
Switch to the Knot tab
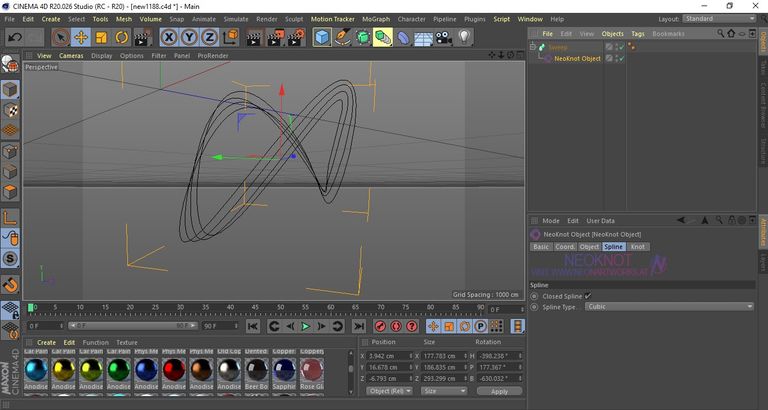coord(637,247)
